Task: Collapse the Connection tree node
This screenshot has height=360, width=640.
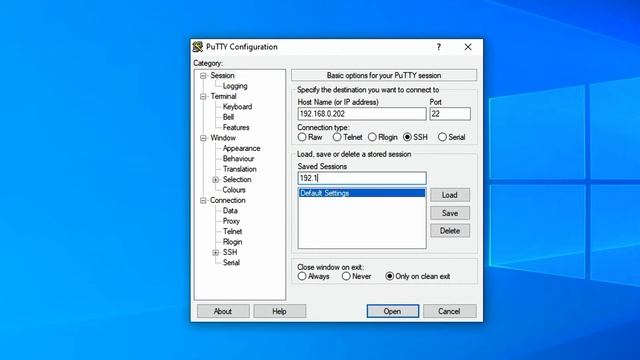Action: pyautogui.click(x=203, y=201)
